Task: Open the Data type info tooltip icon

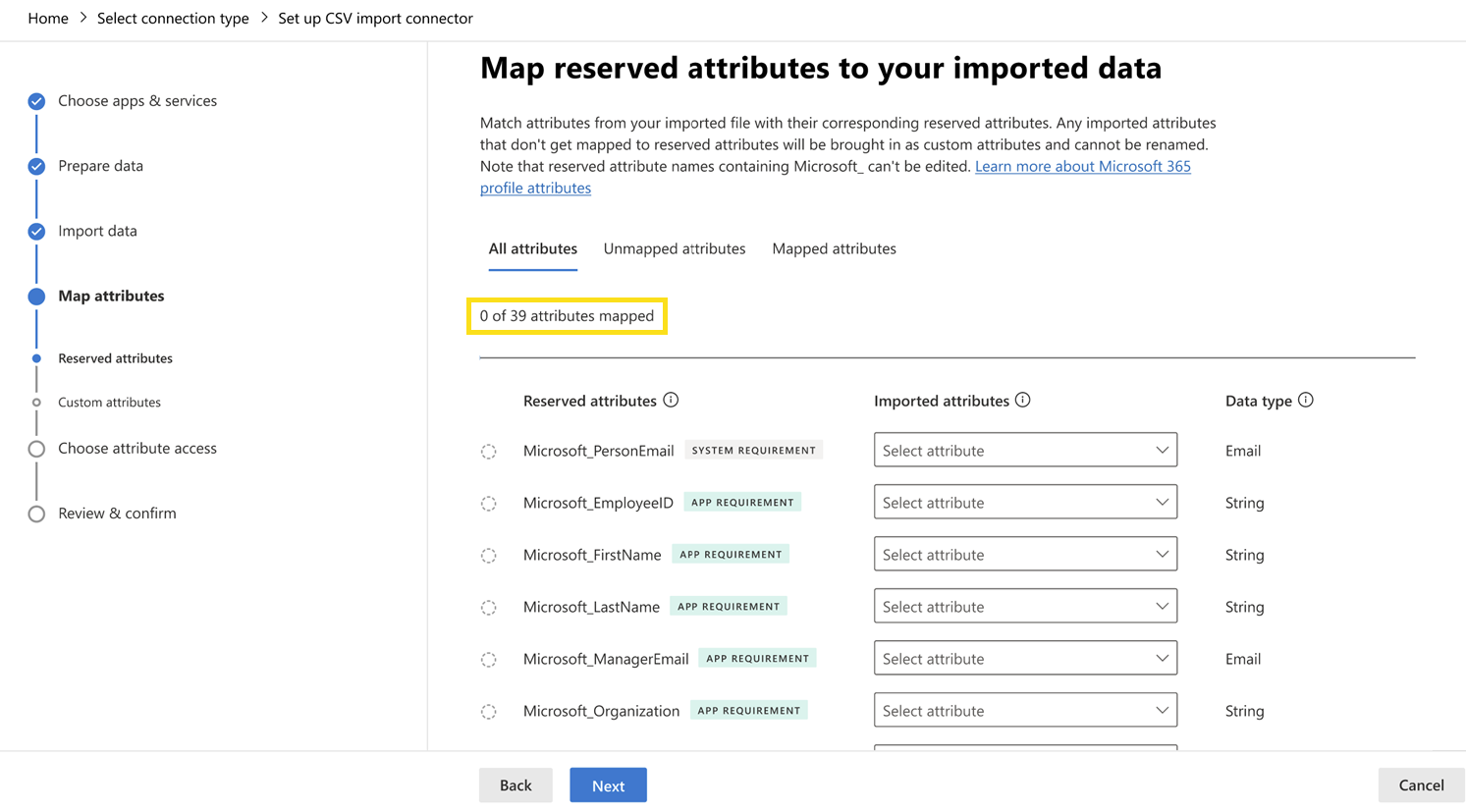Action: pos(1305,400)
